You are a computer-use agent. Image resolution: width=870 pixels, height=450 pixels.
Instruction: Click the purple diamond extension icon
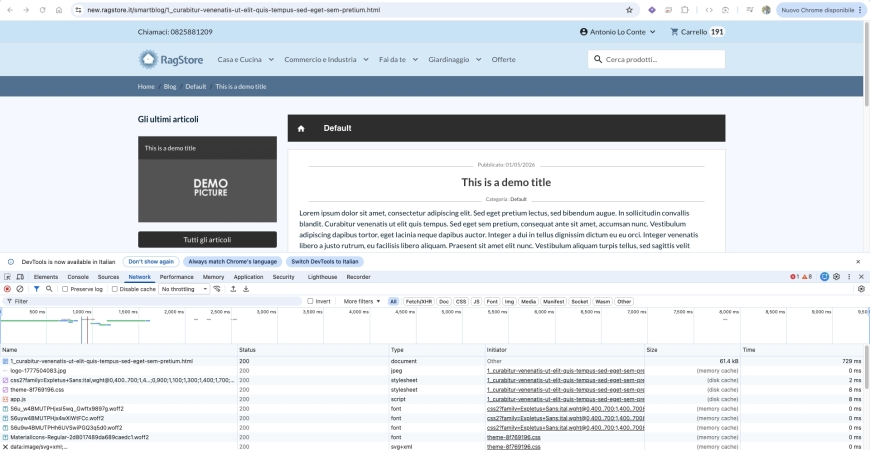[652, 10]
